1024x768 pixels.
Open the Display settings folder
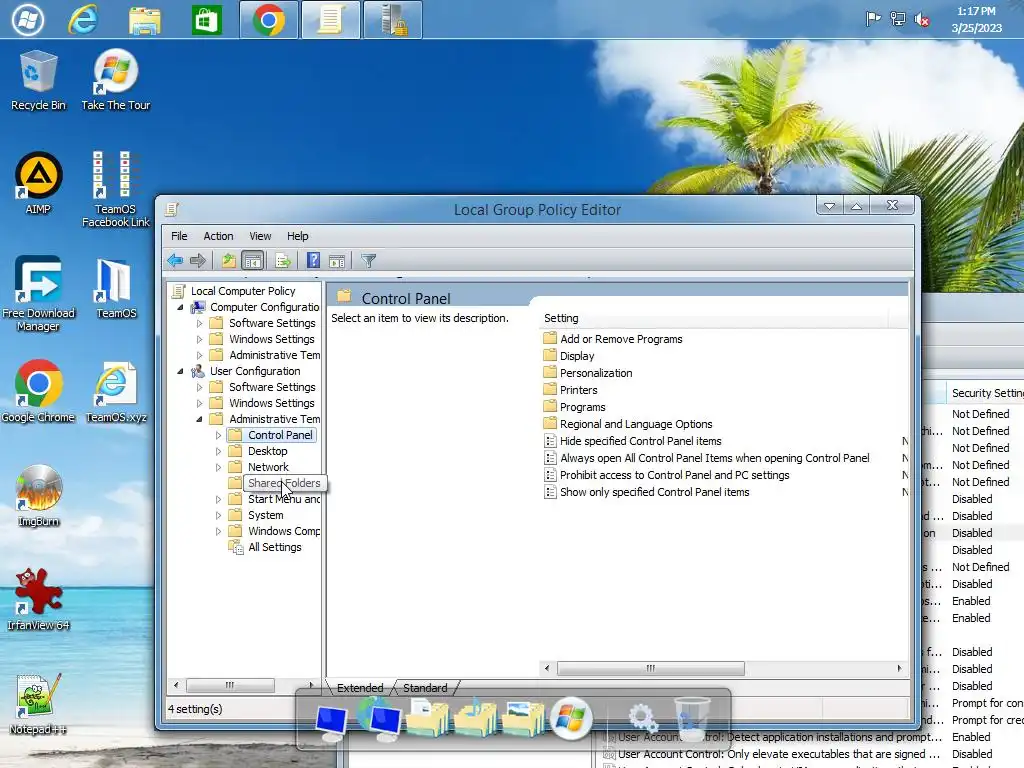click(577, 356)
